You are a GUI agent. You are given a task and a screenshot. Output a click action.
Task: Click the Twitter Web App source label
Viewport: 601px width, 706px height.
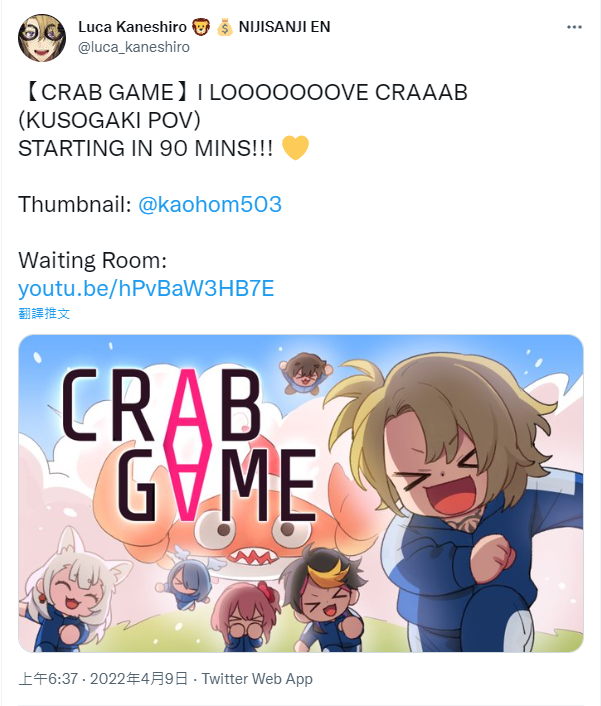tap(257, 679)
